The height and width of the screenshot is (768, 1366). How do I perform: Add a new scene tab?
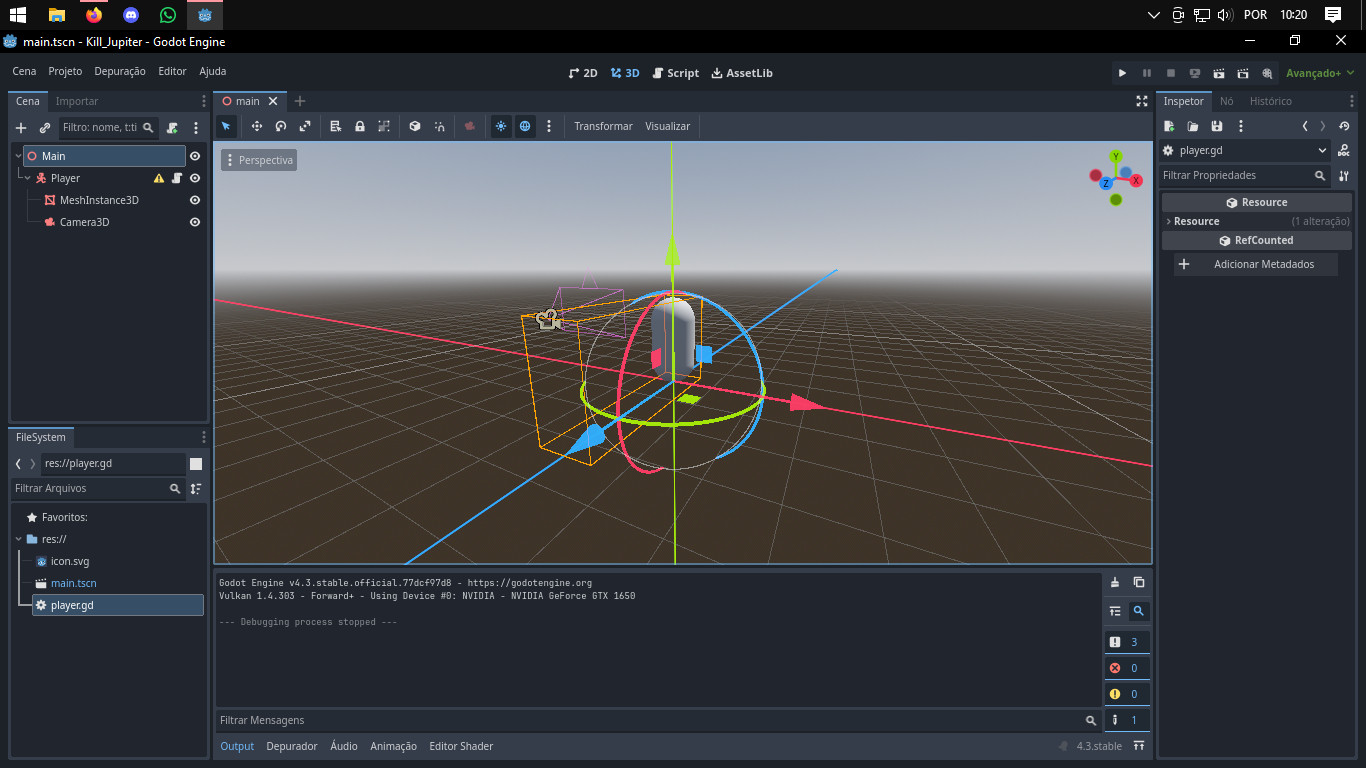[299, 101]
